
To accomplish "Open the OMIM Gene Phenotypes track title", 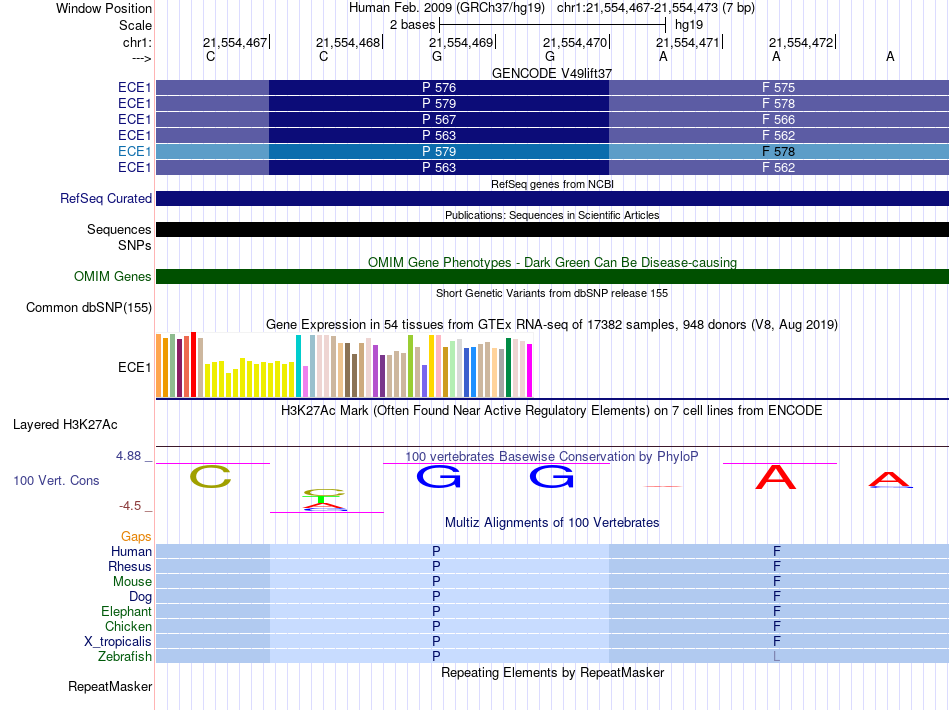I will (x=552, y=262).
